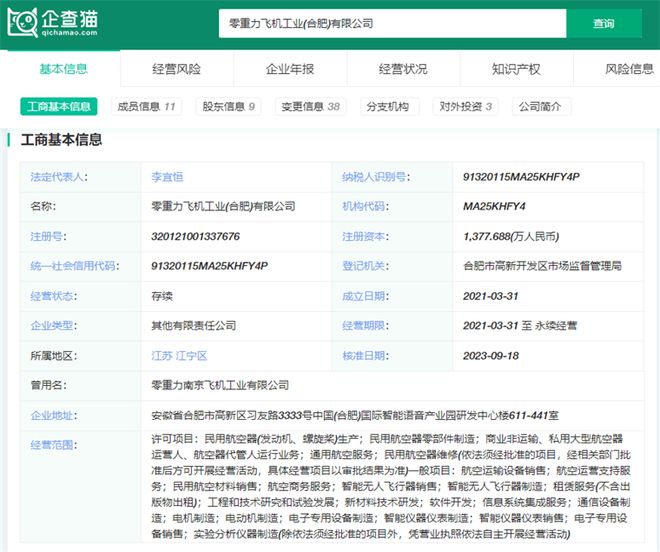Click the 法定代表人 label link
This screenshot has width=660, height=552.
click(x=59, y=177)
